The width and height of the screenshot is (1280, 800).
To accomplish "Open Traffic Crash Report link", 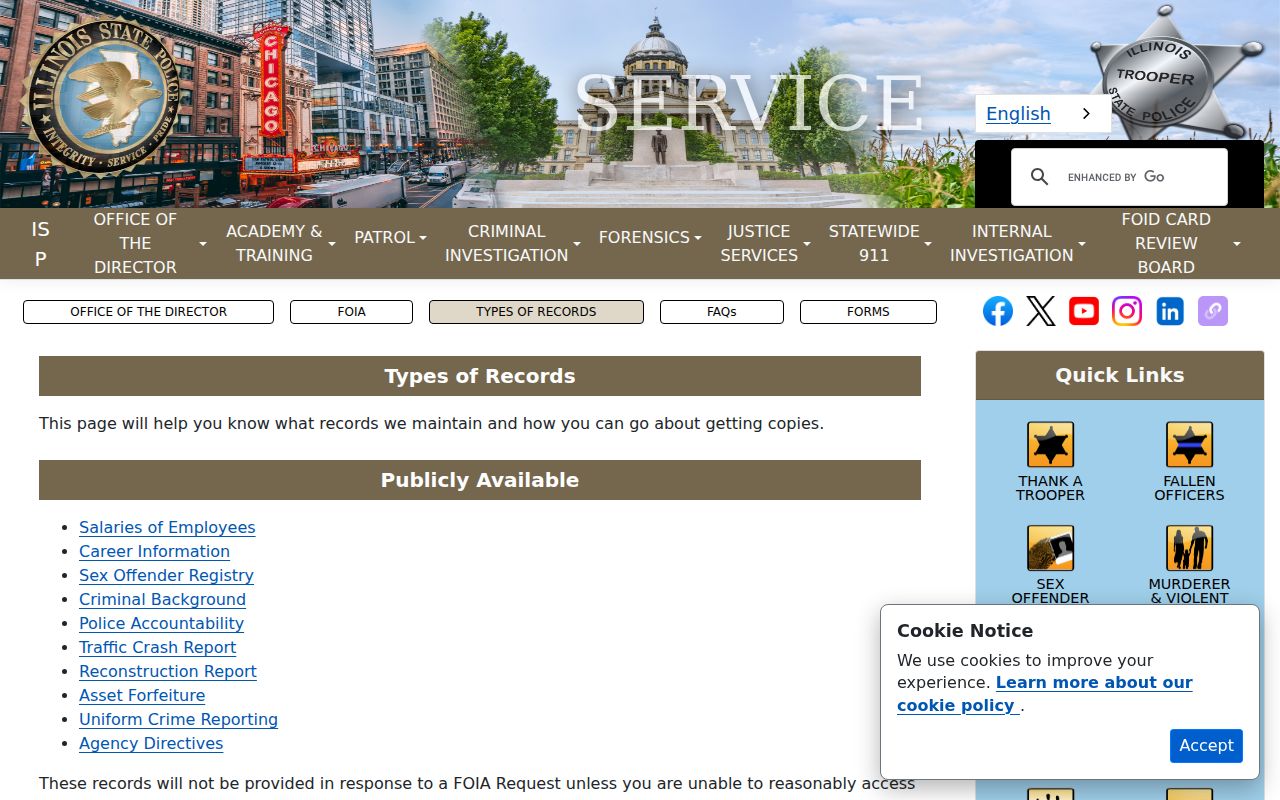I will (x=157, y=648).
